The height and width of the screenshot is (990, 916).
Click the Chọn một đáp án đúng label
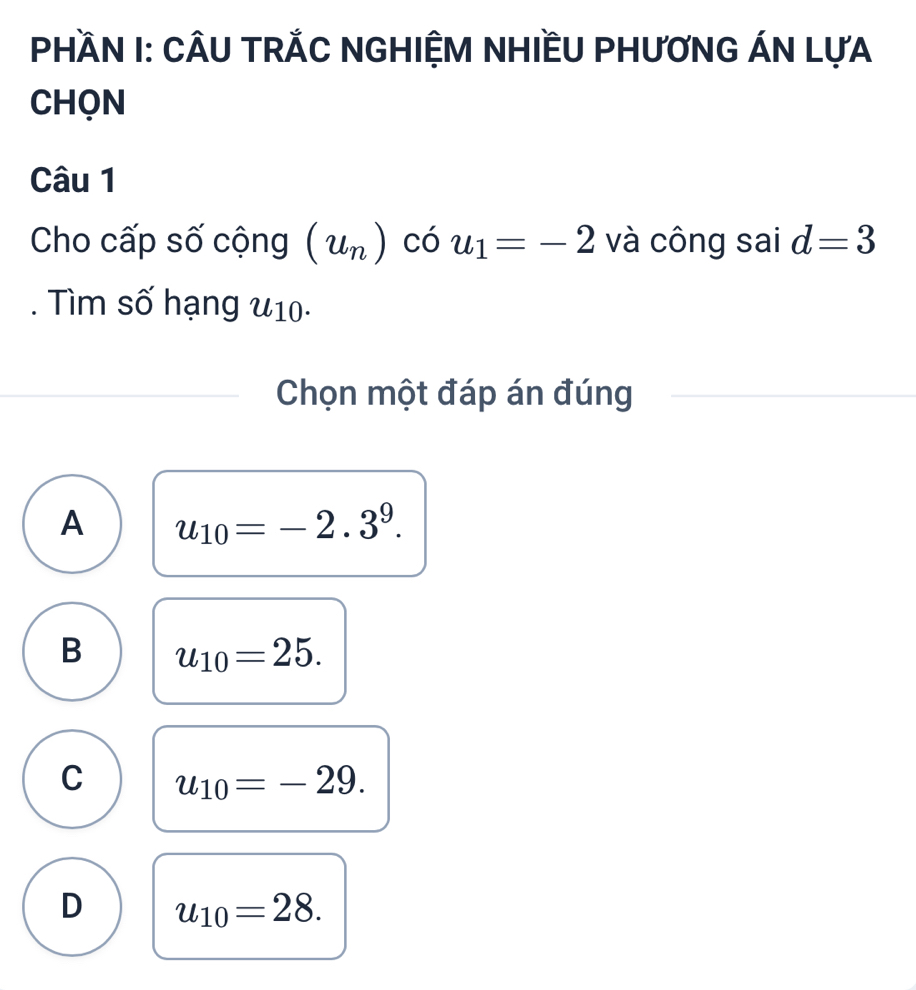click(x=455, y=395)
